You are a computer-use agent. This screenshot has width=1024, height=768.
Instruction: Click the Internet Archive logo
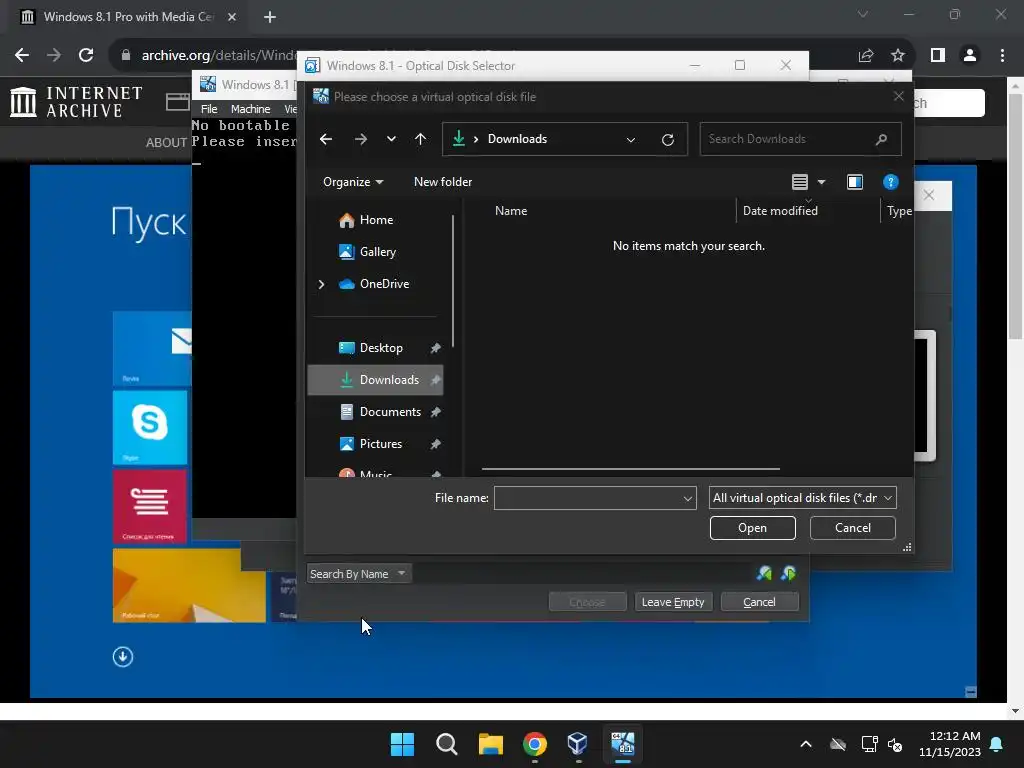76,103
